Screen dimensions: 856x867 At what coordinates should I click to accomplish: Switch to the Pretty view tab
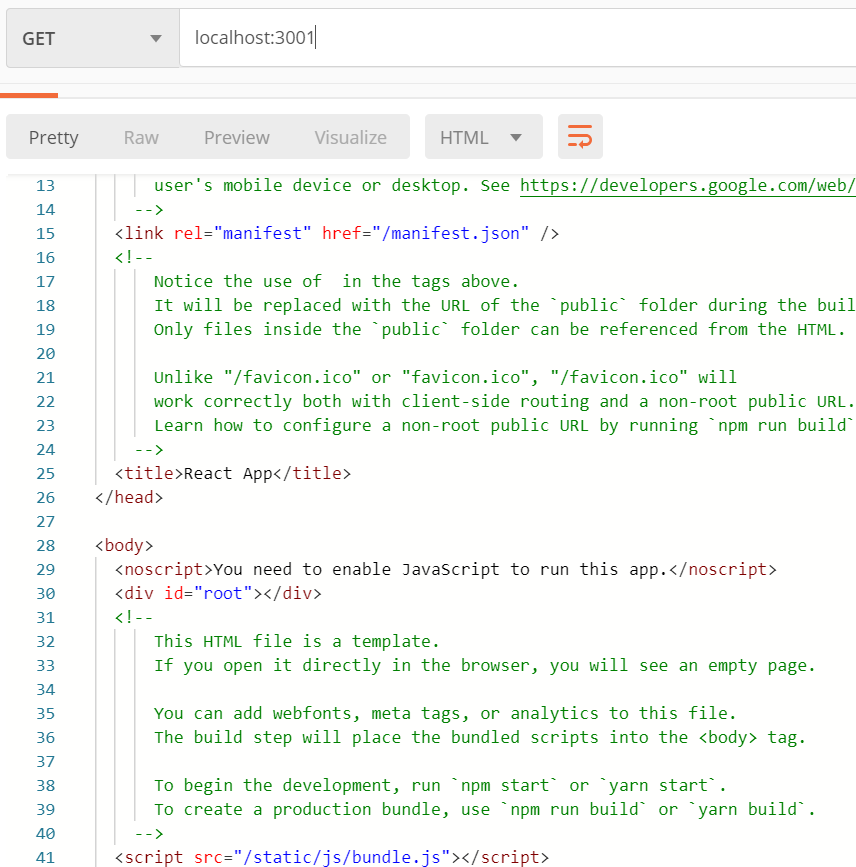tap(54, 138)
